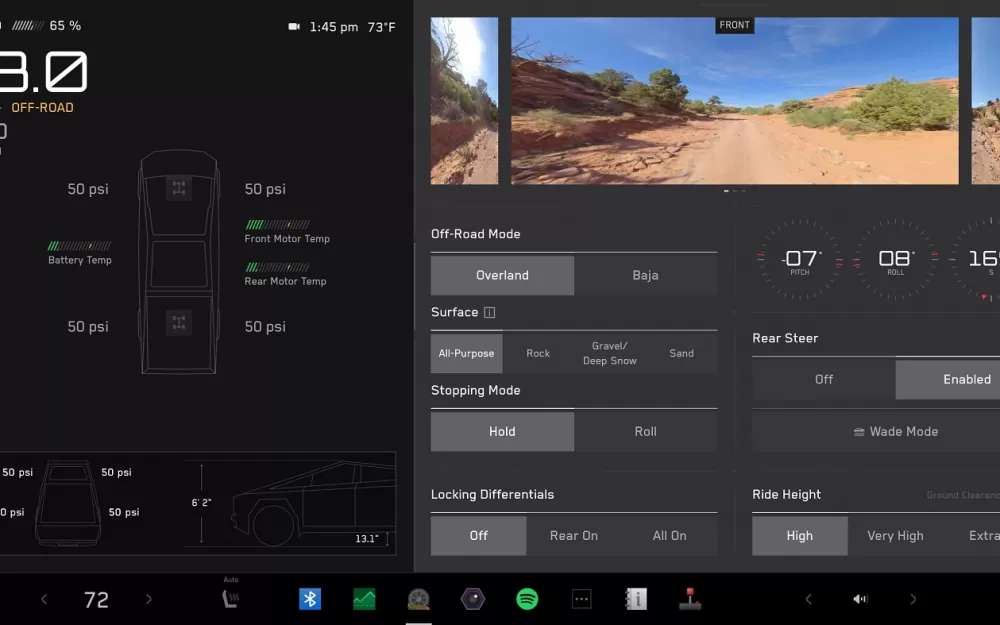Screen dimensions: 1000x625
Task: Tap the front camera view
Action: pos(734,100)
